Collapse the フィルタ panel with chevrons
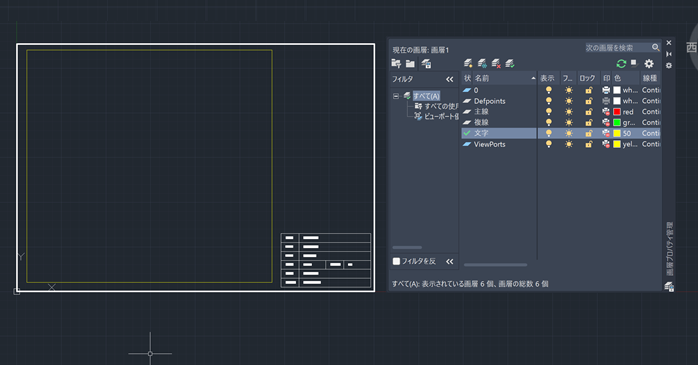The width and height of the screenshot is (698, 365). pyautogui.click(x=450, y=79)
